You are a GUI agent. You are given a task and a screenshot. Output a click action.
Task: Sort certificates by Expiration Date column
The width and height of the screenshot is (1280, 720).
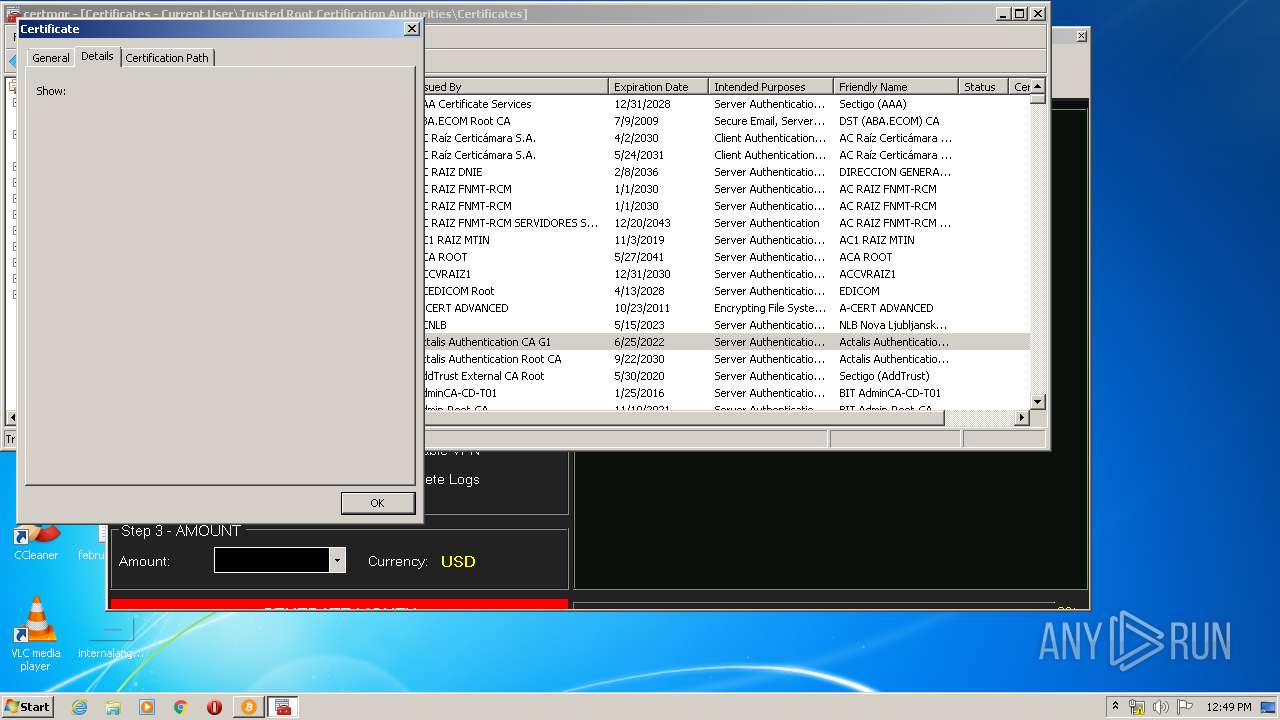click(x=658, y=87)
